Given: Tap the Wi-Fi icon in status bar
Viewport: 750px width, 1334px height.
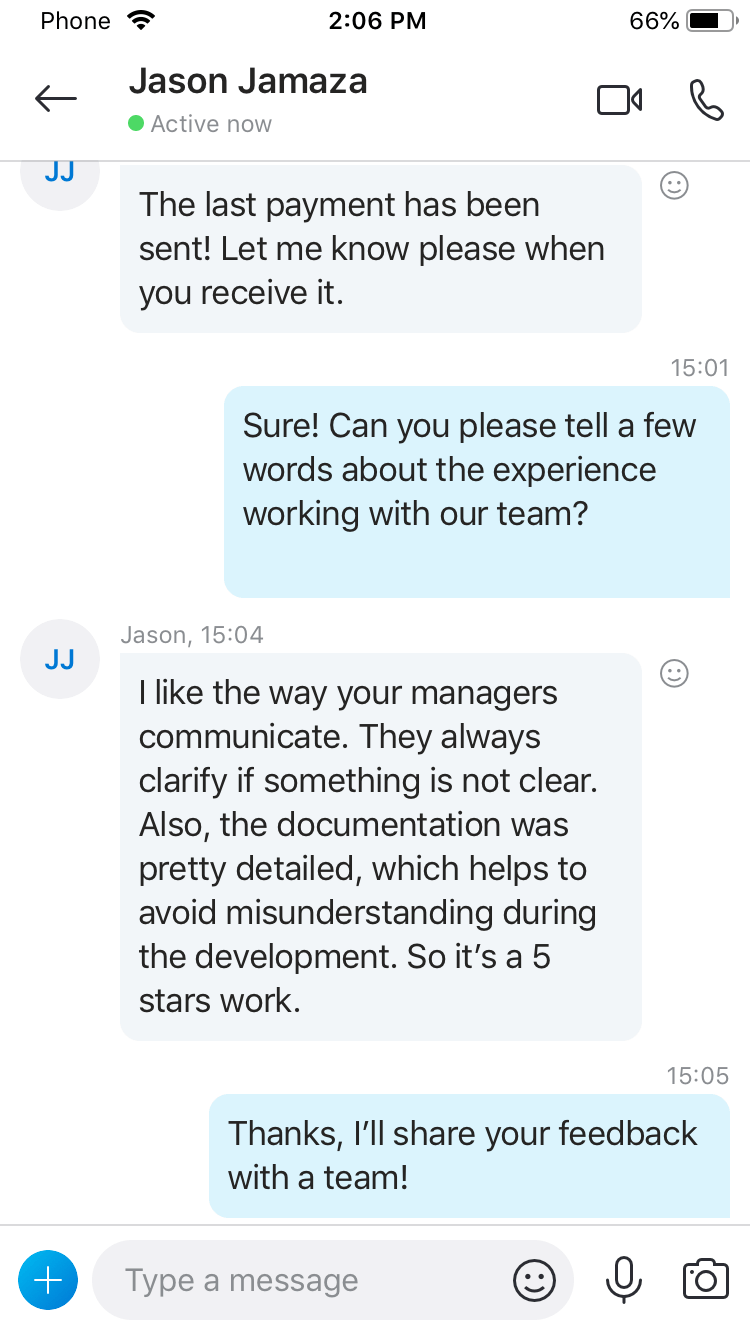Looking at the screenshot, I should coord(143,20).
